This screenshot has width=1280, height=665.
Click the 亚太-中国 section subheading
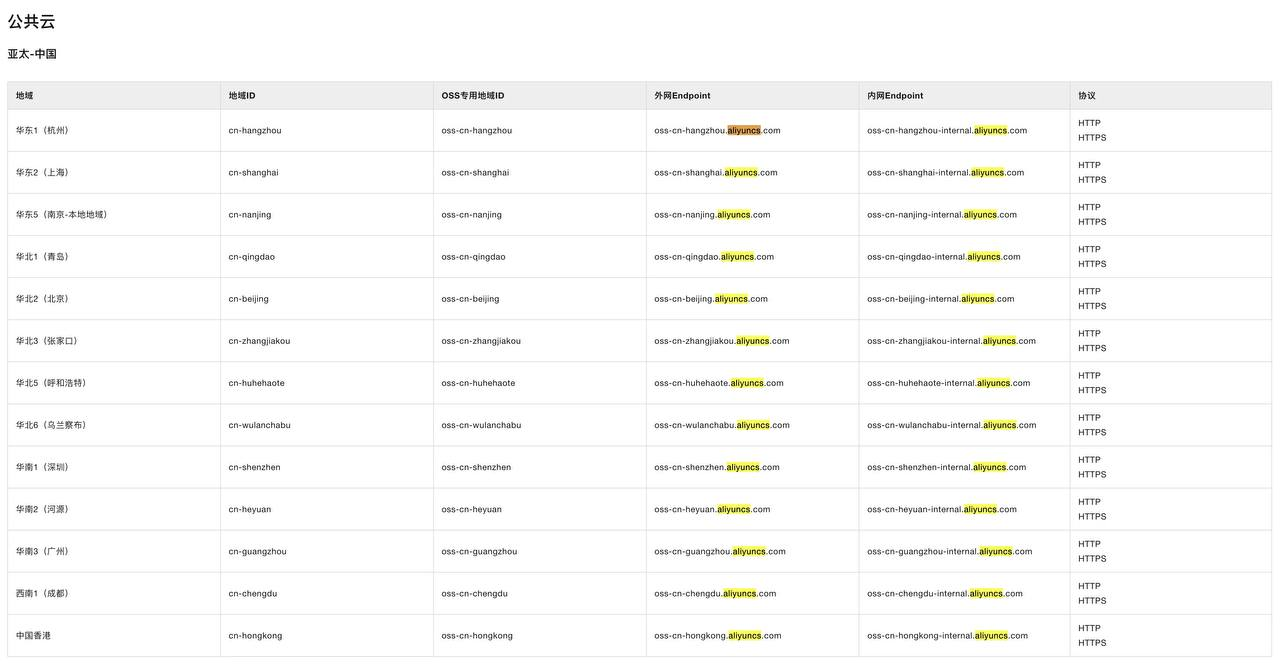coord(32,54)
